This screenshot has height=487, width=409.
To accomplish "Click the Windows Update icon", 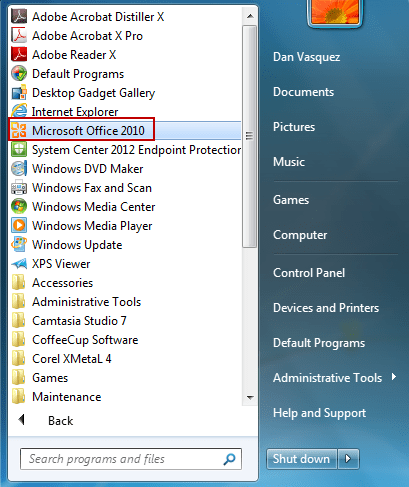I will (19, 244).
